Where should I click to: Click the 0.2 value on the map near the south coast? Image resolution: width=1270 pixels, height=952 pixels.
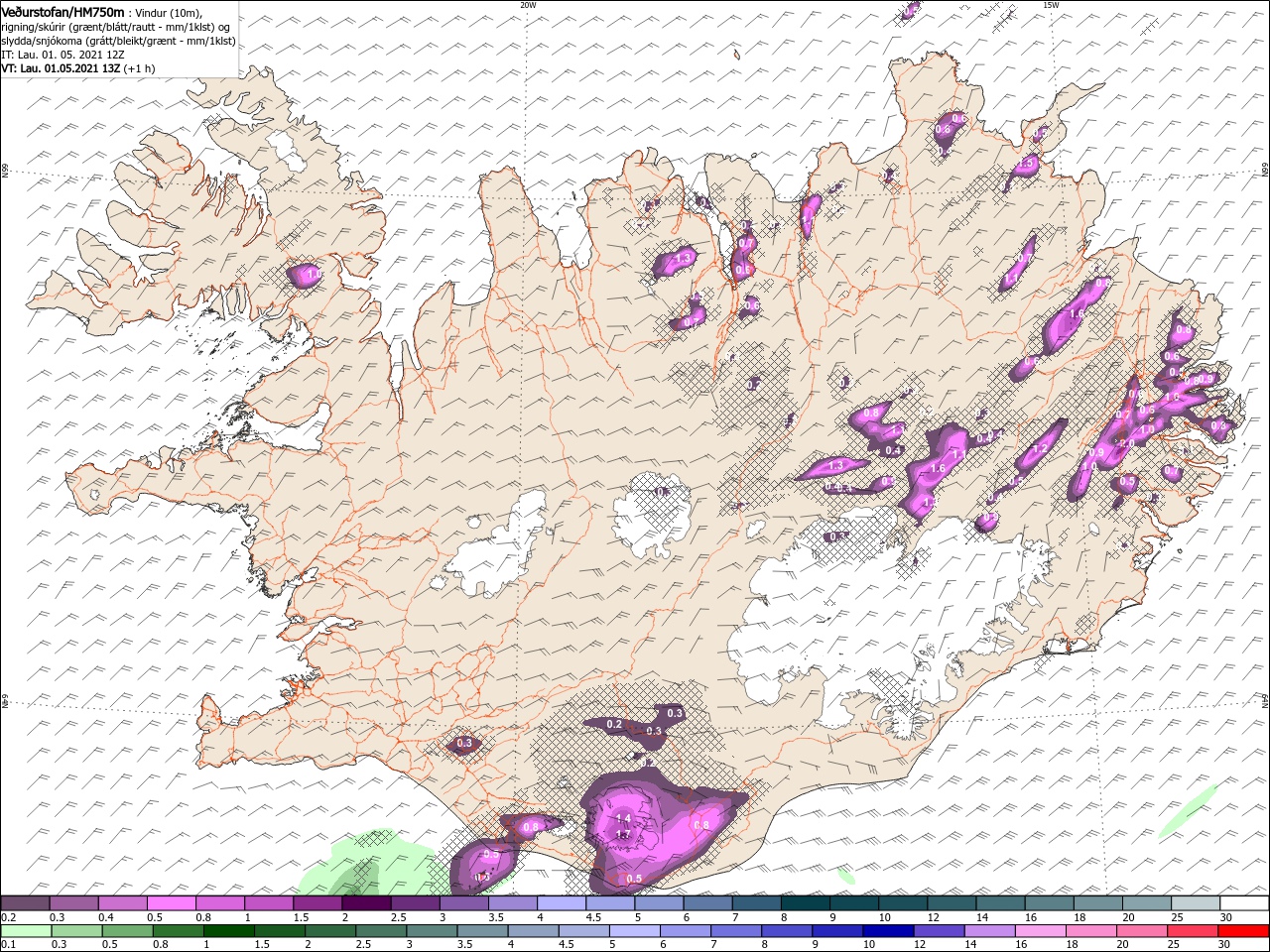pos(614,725)
